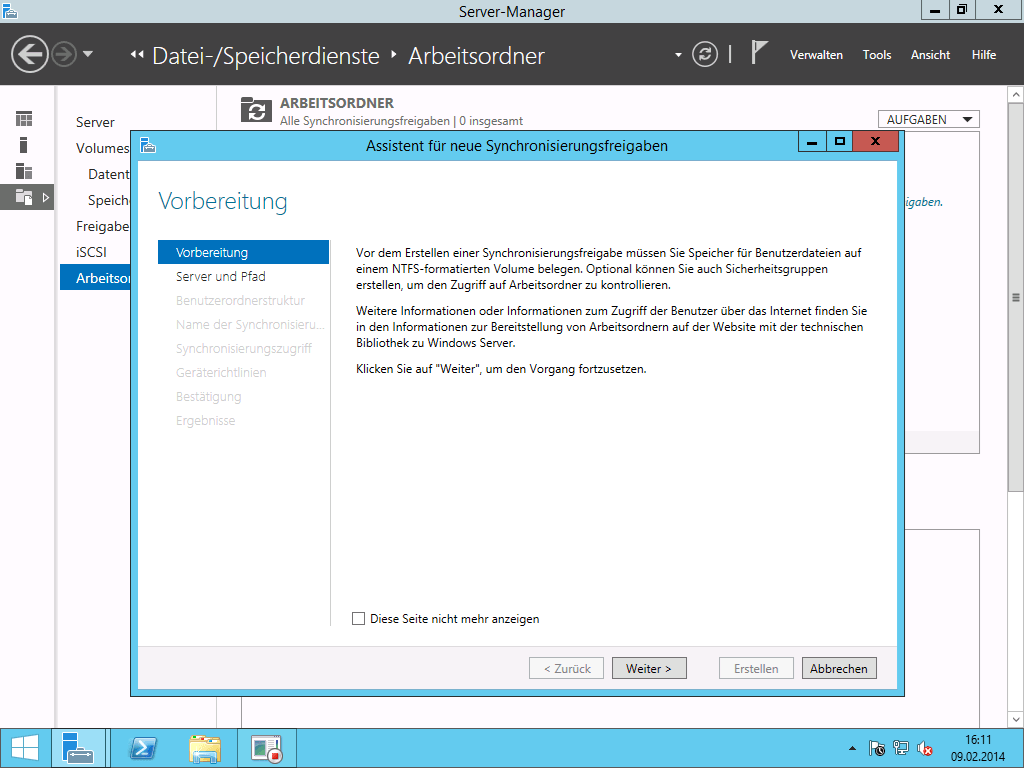This screenshot has height=768, width=1024.
Task: Maximize the sync share wizard window
Action: 839,141
